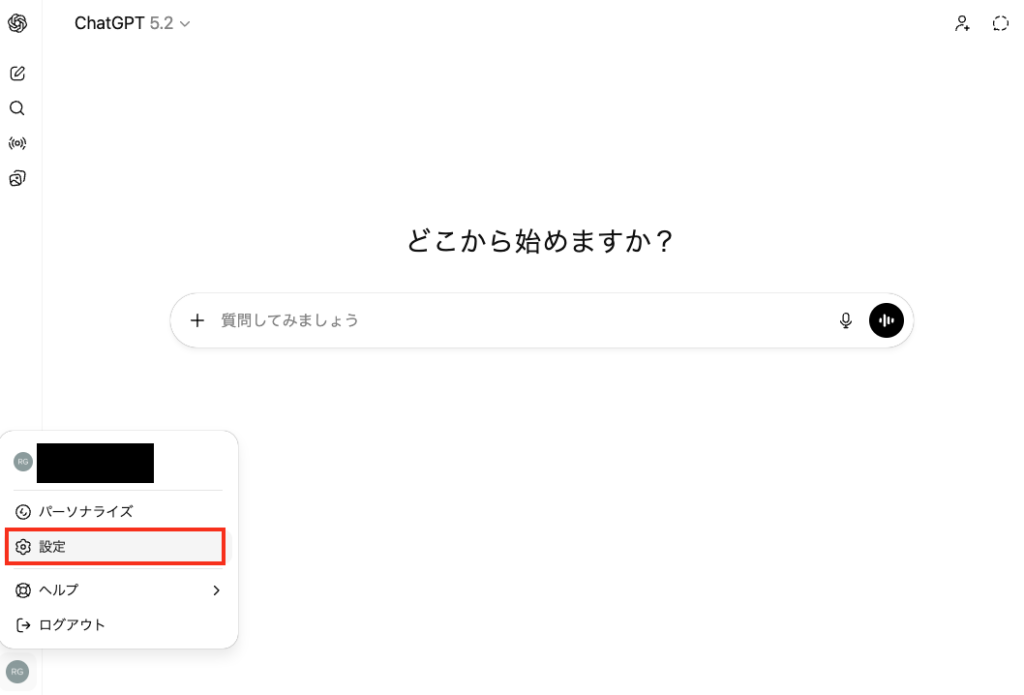Open chat search via the magnifier icon
The image size is (1024, 695).
pyautogui.click(x=17, y=108)
